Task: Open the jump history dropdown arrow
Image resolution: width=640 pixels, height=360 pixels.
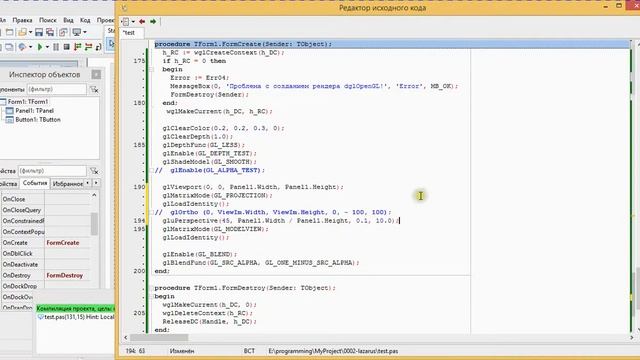Action: 133,22
